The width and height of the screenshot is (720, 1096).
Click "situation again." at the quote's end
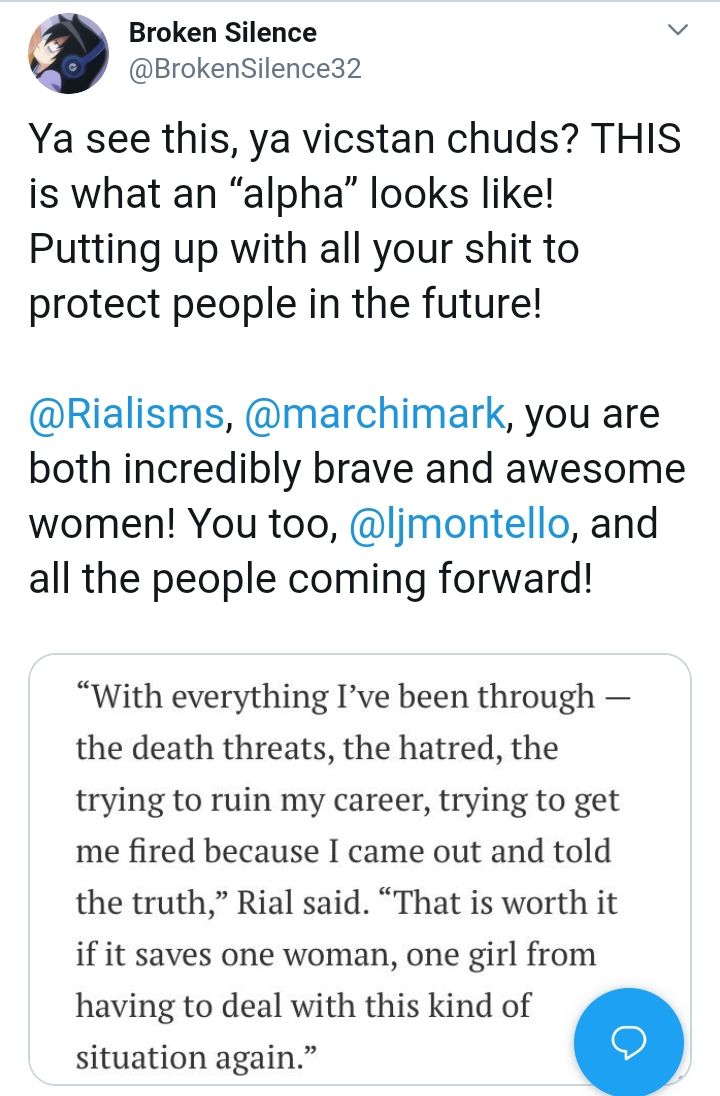pos(196,1057)
